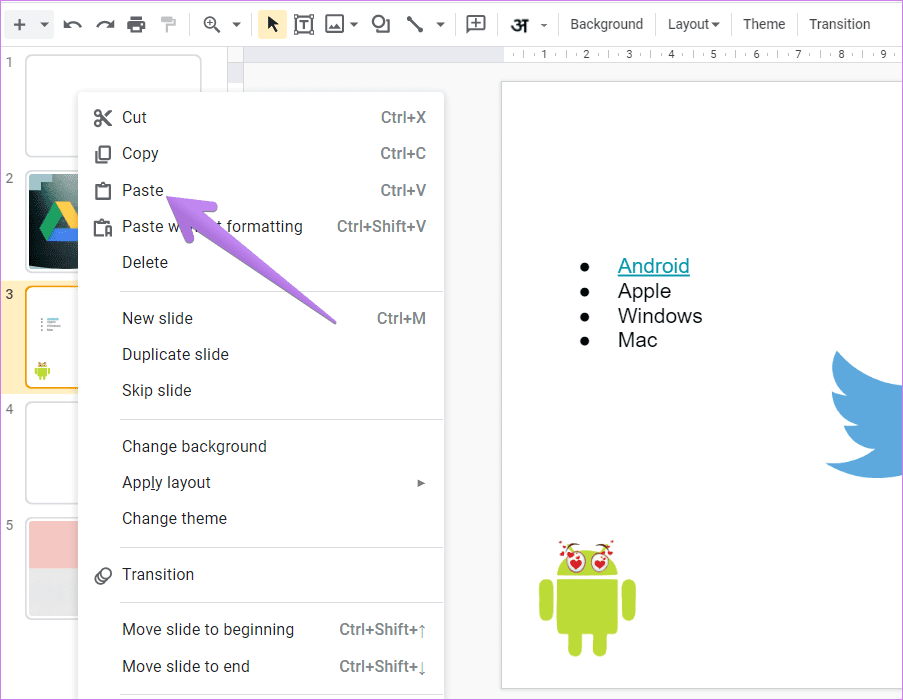Select the green Android robot image
Screen dimensions: 903x700
click(x=587, y=599)
